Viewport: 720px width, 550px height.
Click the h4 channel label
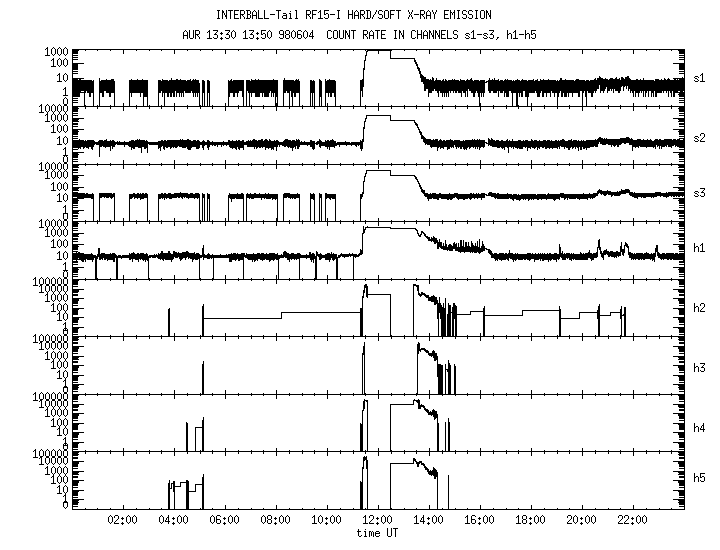699,421
